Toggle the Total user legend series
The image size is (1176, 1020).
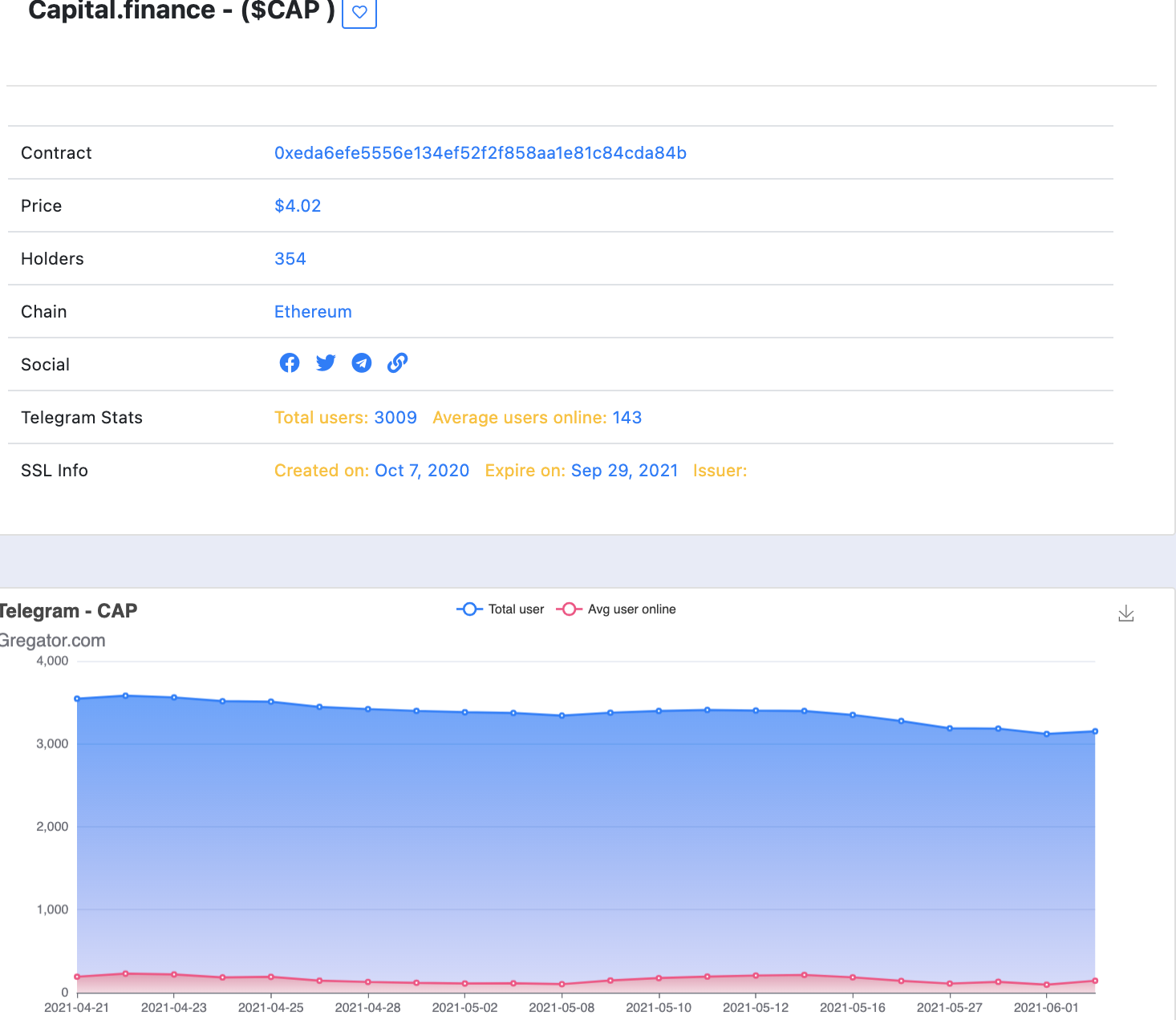point(501,609)
